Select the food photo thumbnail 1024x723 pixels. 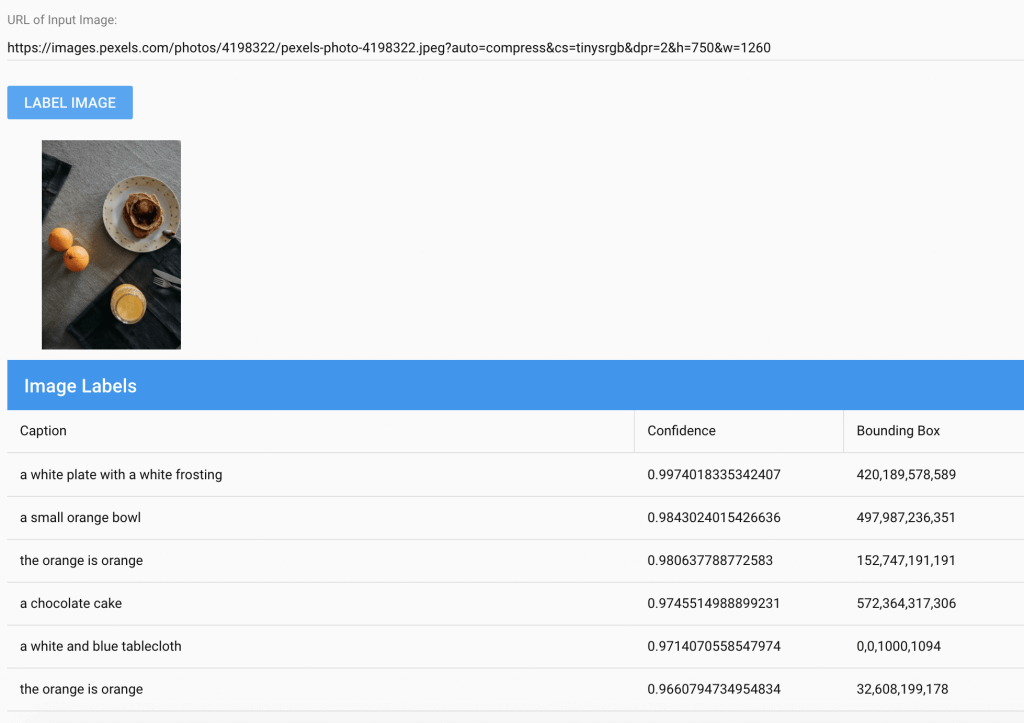[x=111, y=244]
